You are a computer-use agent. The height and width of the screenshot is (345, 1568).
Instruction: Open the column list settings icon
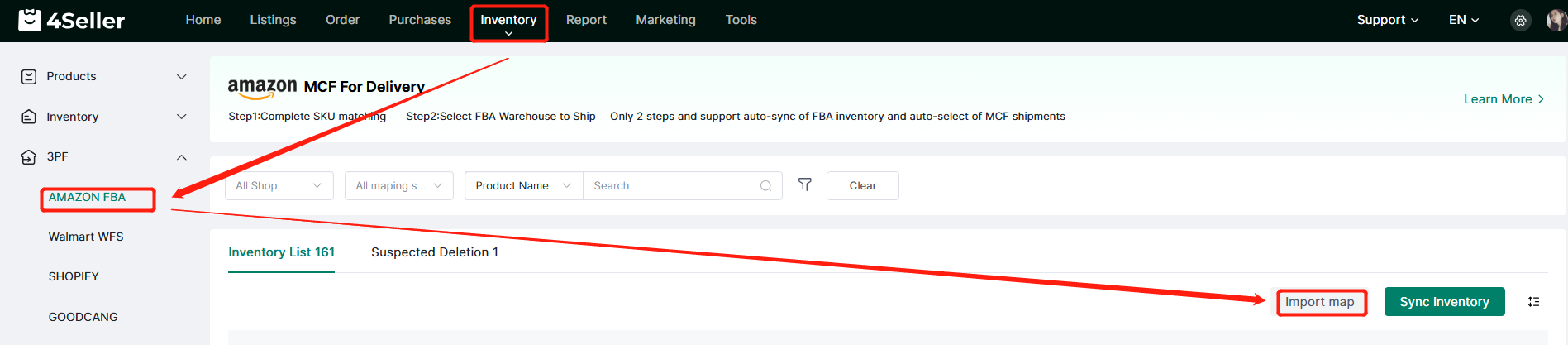pos(1533,302)
